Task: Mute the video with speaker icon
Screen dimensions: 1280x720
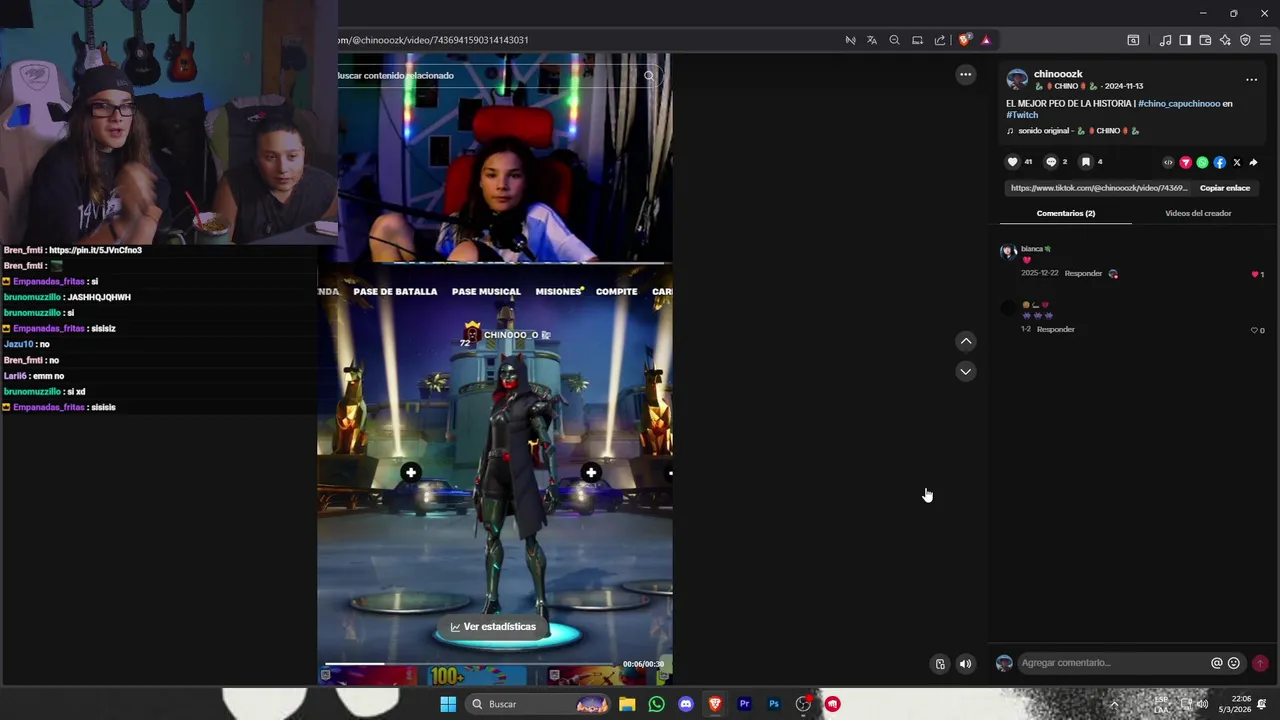Action: point(965,664)
